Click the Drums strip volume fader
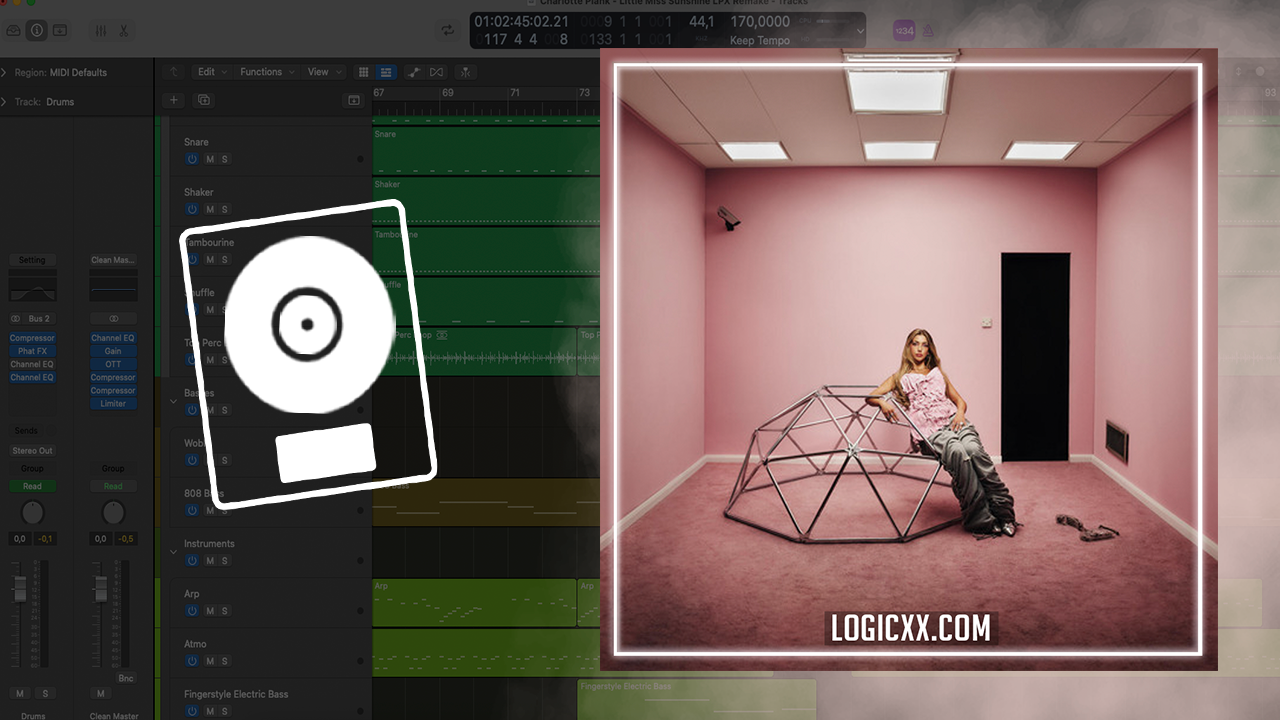The width and height of the screenshot is (1280, 720). (19, 589)
